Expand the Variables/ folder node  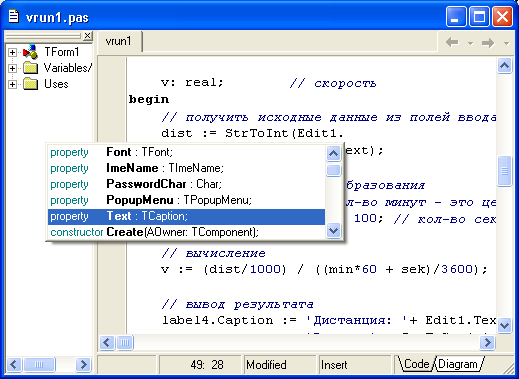point(12,68)
